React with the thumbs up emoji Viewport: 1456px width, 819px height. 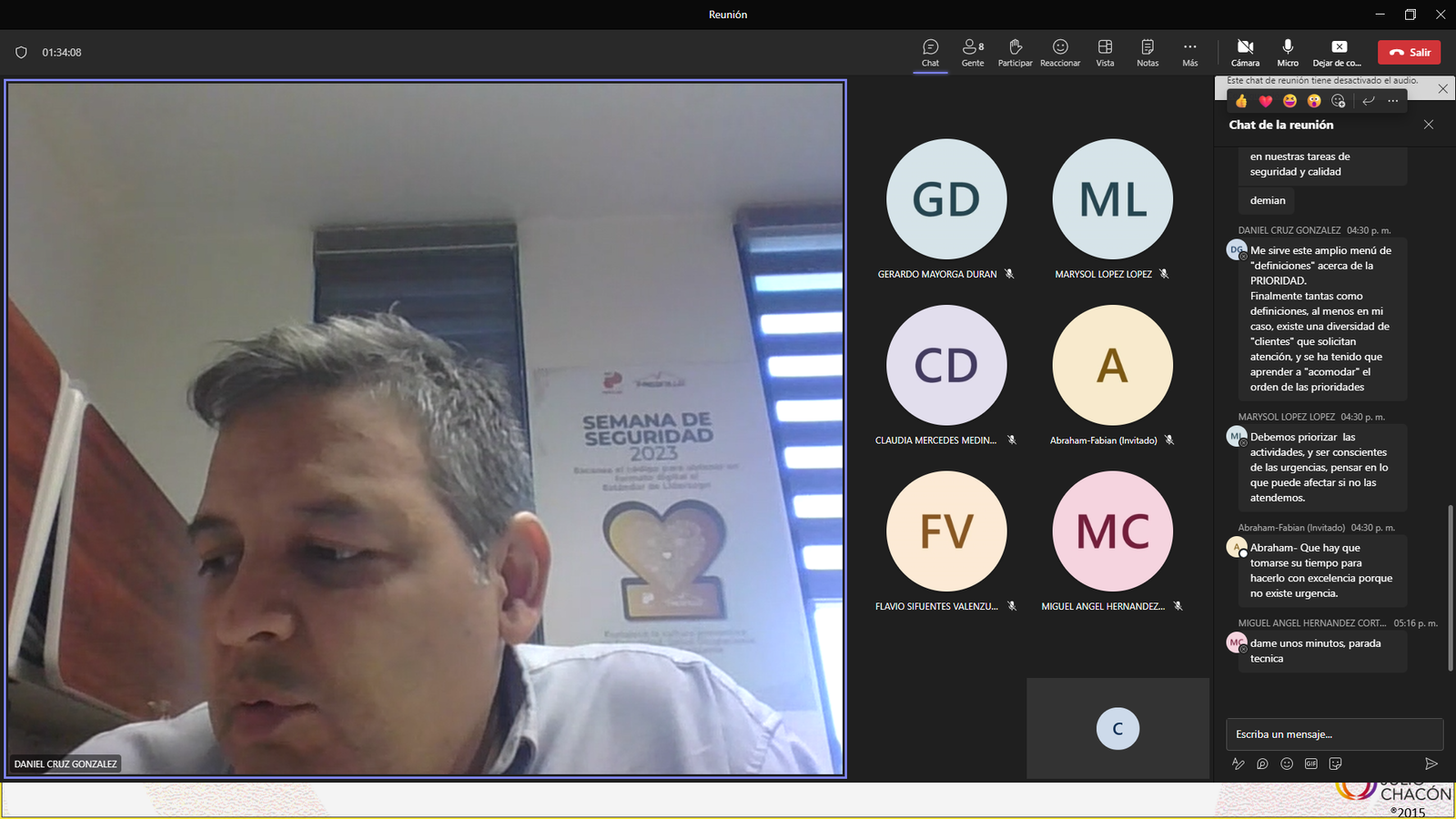click(1241, 101)
